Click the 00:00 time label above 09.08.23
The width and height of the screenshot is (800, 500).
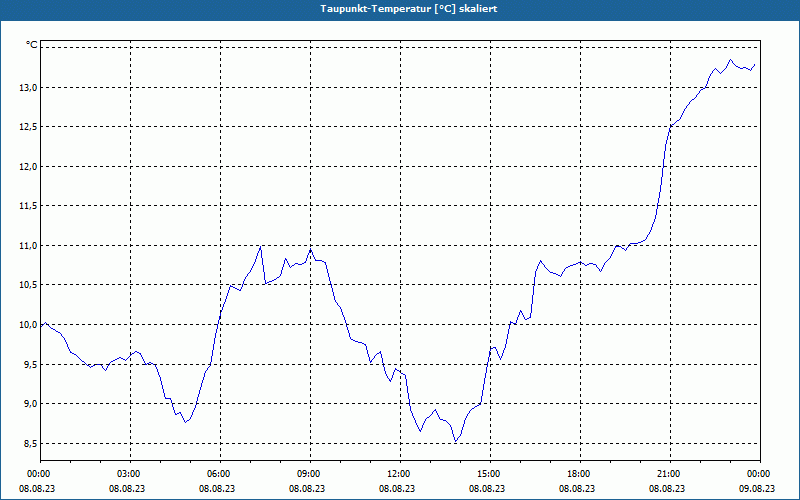pyautogui.click(x=760, y=474)
